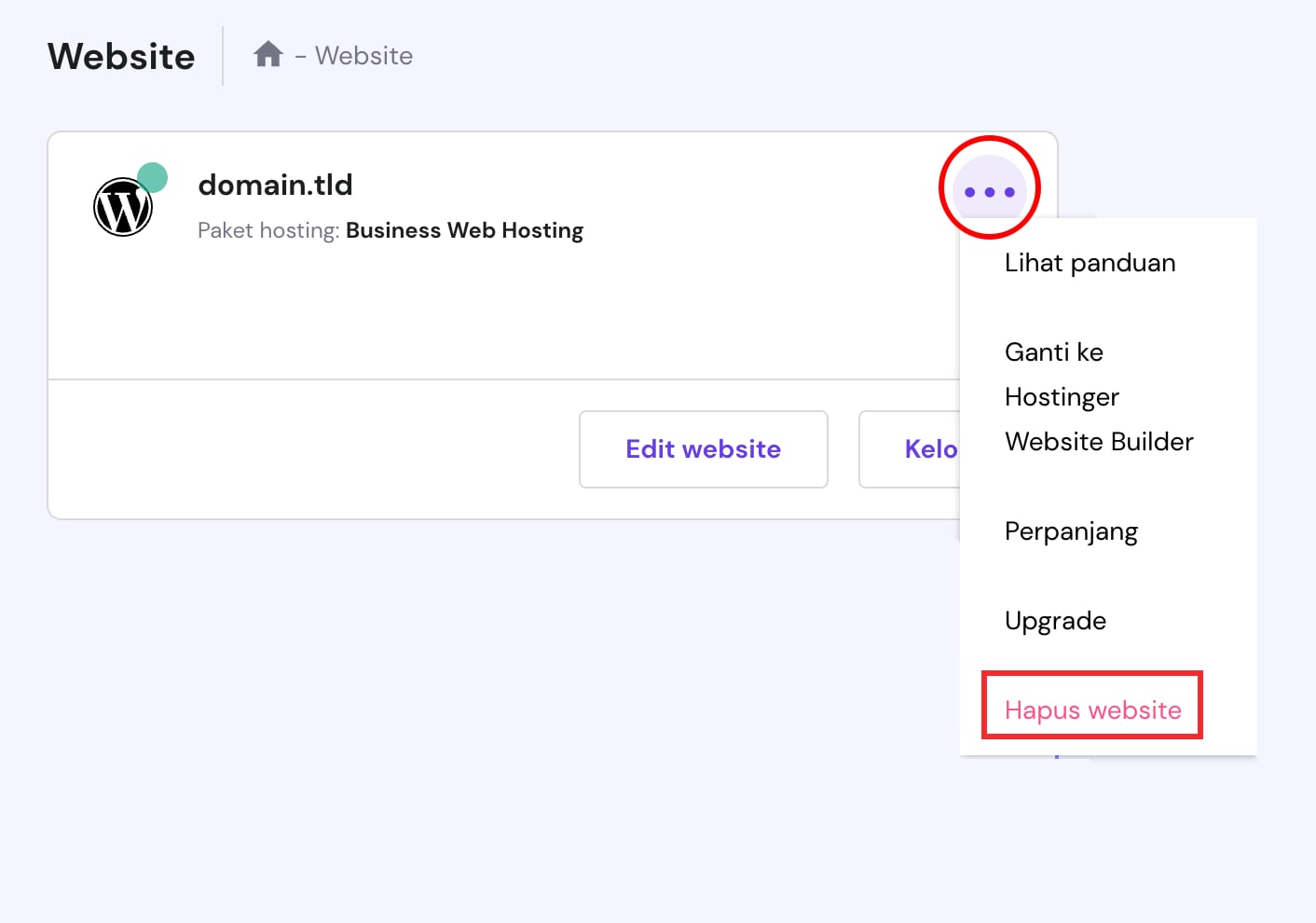The width and height of the screenshot is (1316, 923).
Task: Click the green status dot on WordPress logo
Action: (152, 177)
